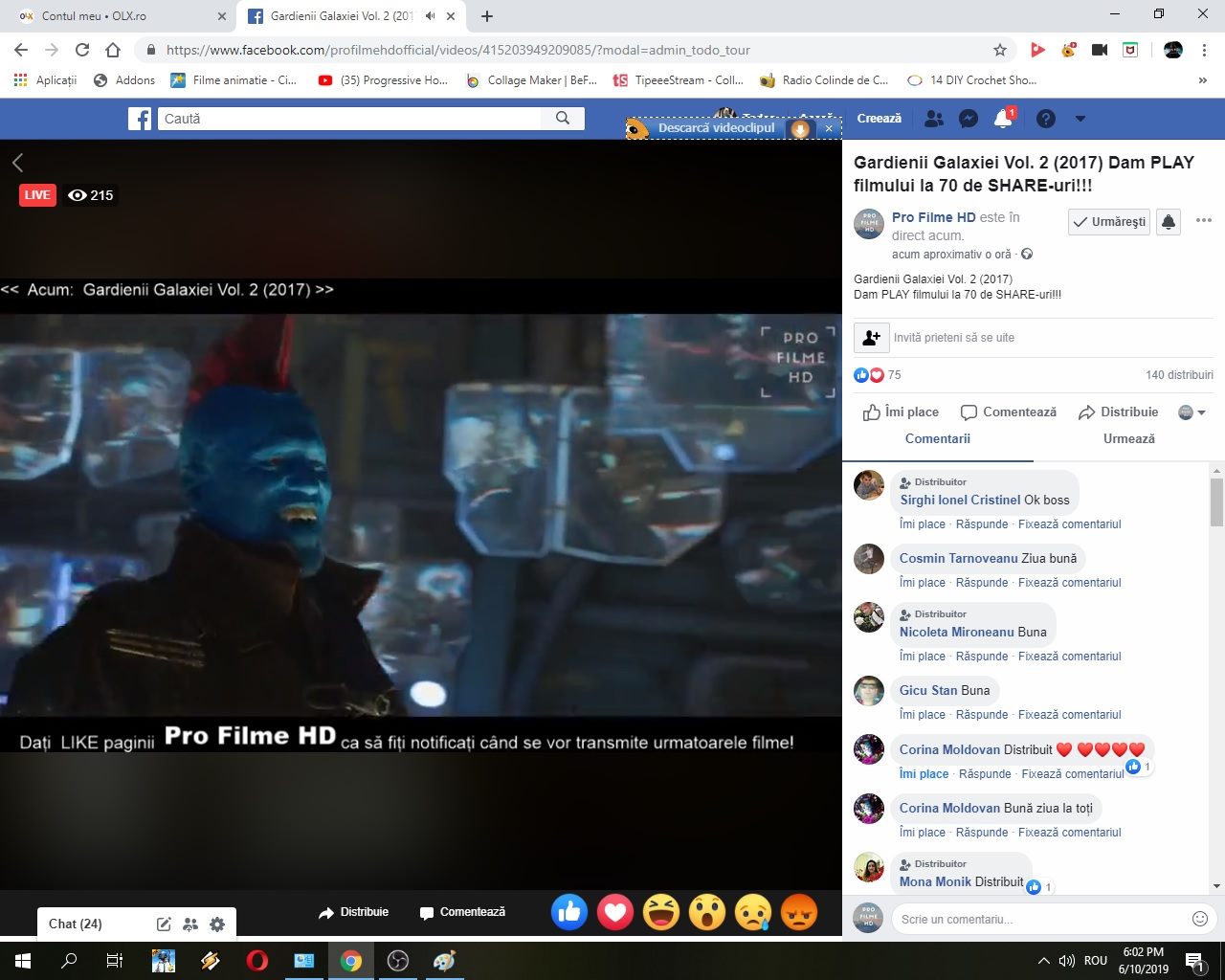Open the emoji picker in comment box
This screenshot has width=1225, height=980.
1200,919
